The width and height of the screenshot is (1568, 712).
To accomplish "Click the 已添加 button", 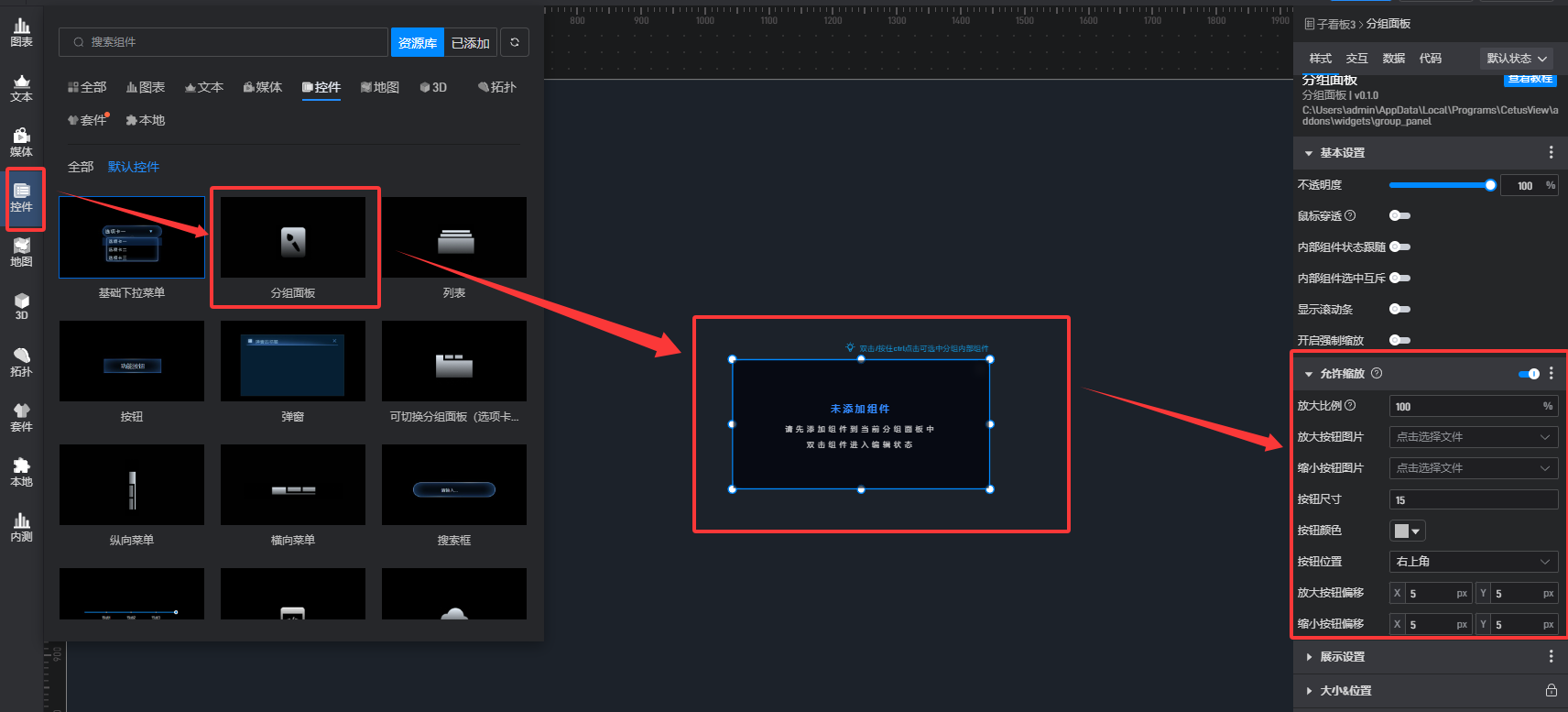I will coord(470,43).
